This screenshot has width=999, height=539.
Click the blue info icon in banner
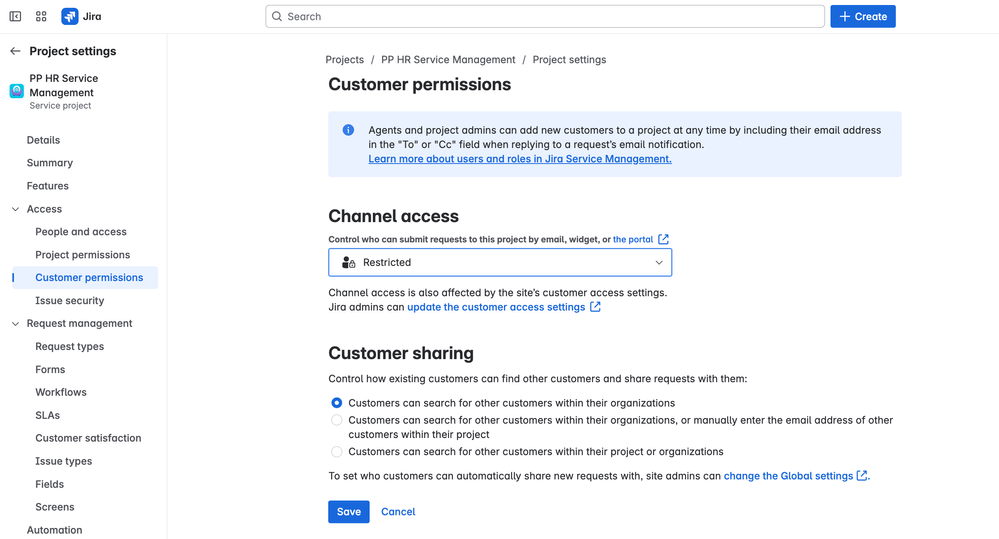(348, 130)
